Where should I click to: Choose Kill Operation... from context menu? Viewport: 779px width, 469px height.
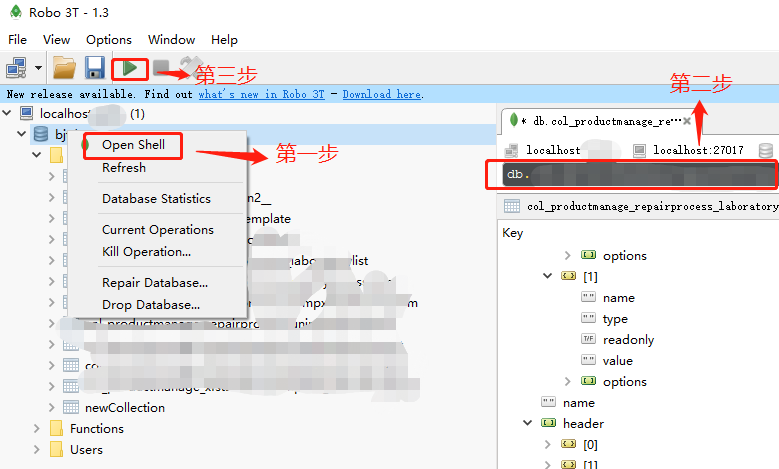click(x=146, y=252)
